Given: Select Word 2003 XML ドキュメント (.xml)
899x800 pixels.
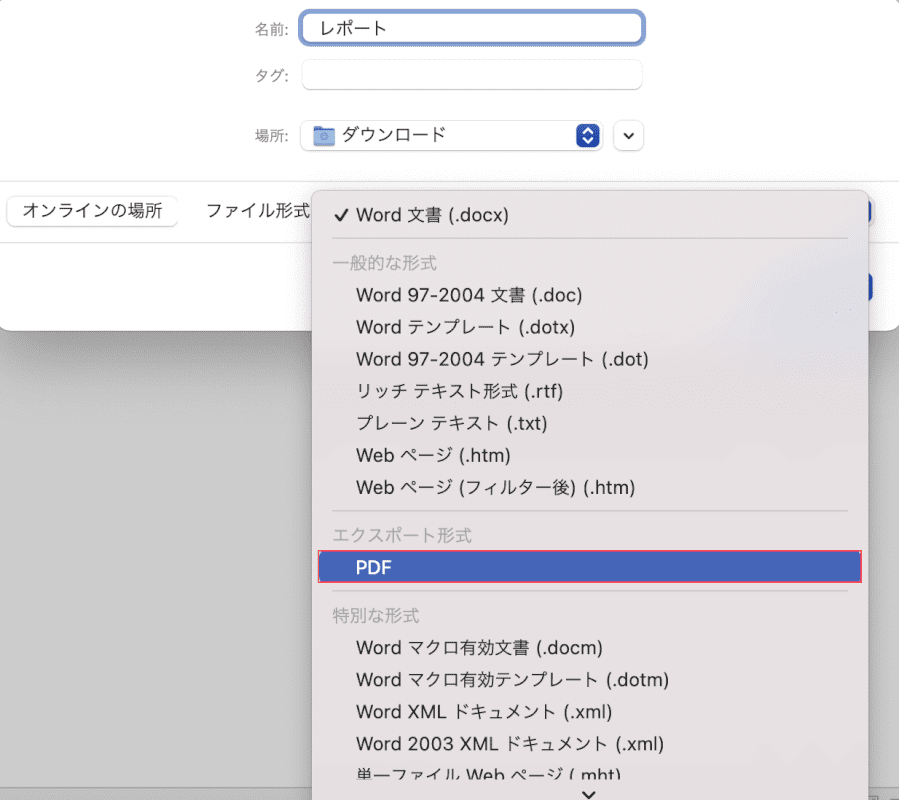Looking at the screenshot, I should coord(589,744).
